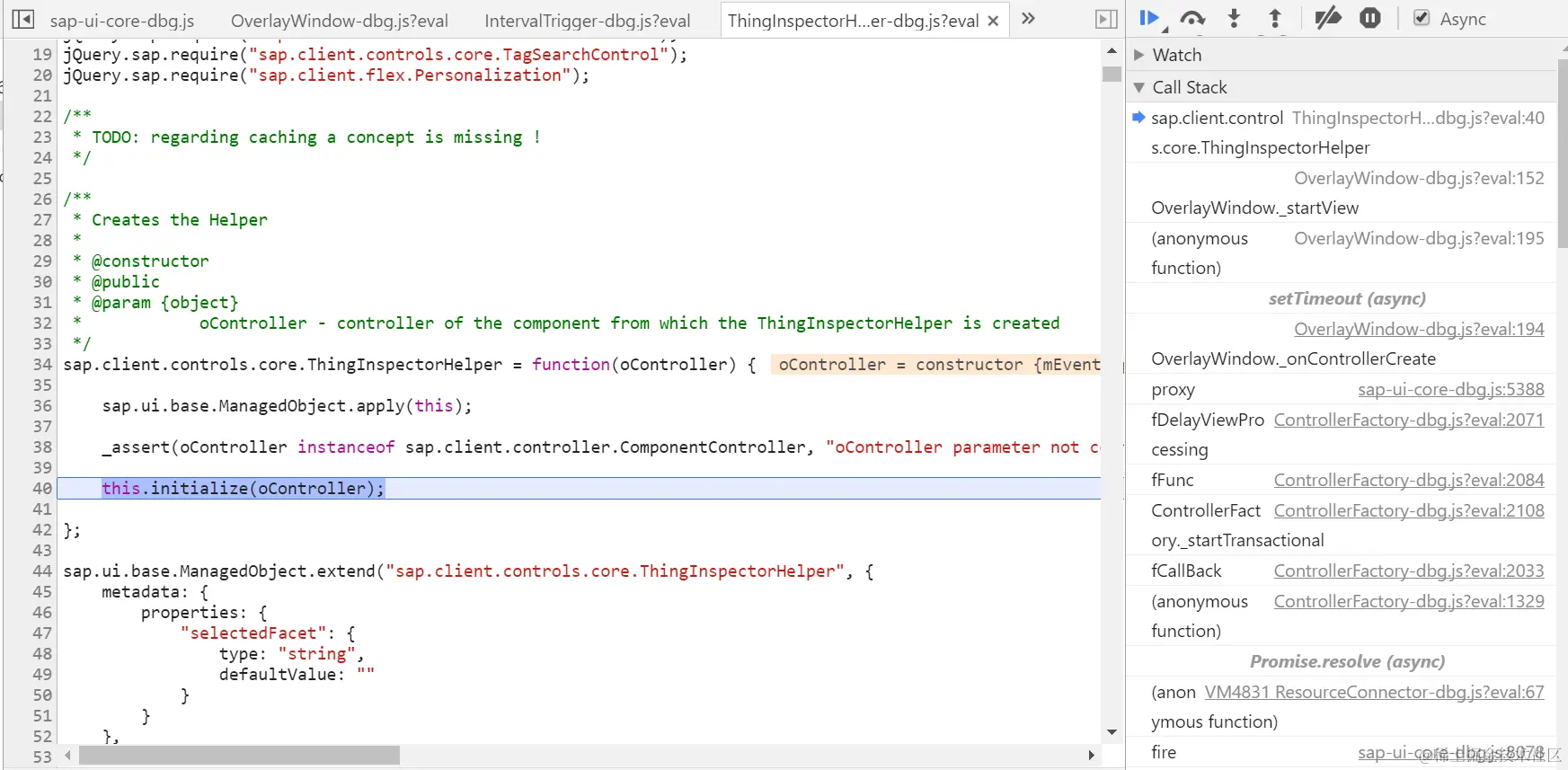Set breakpoint on line number 34
The image size is (1568, 770).
(42, 364)
